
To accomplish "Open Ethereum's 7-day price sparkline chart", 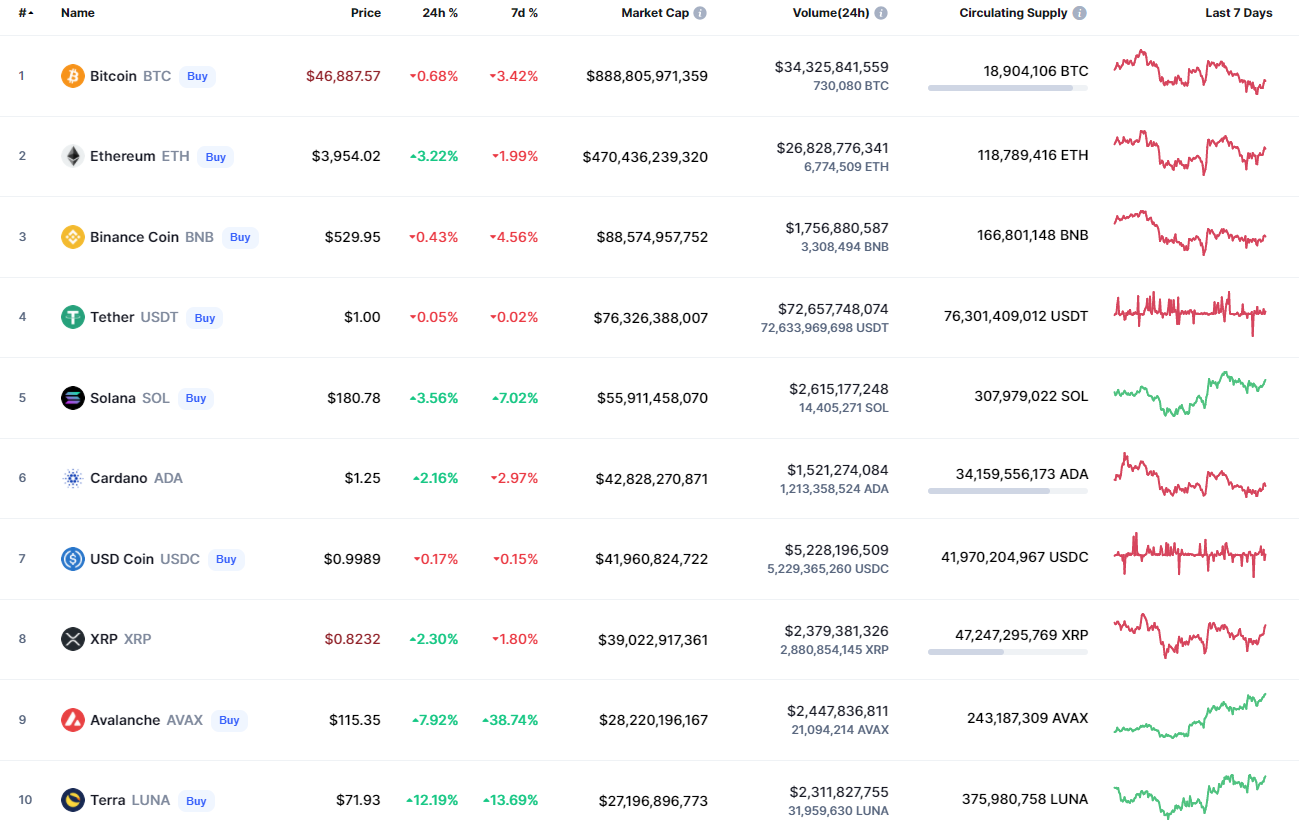I will (x=1190, y=152).
